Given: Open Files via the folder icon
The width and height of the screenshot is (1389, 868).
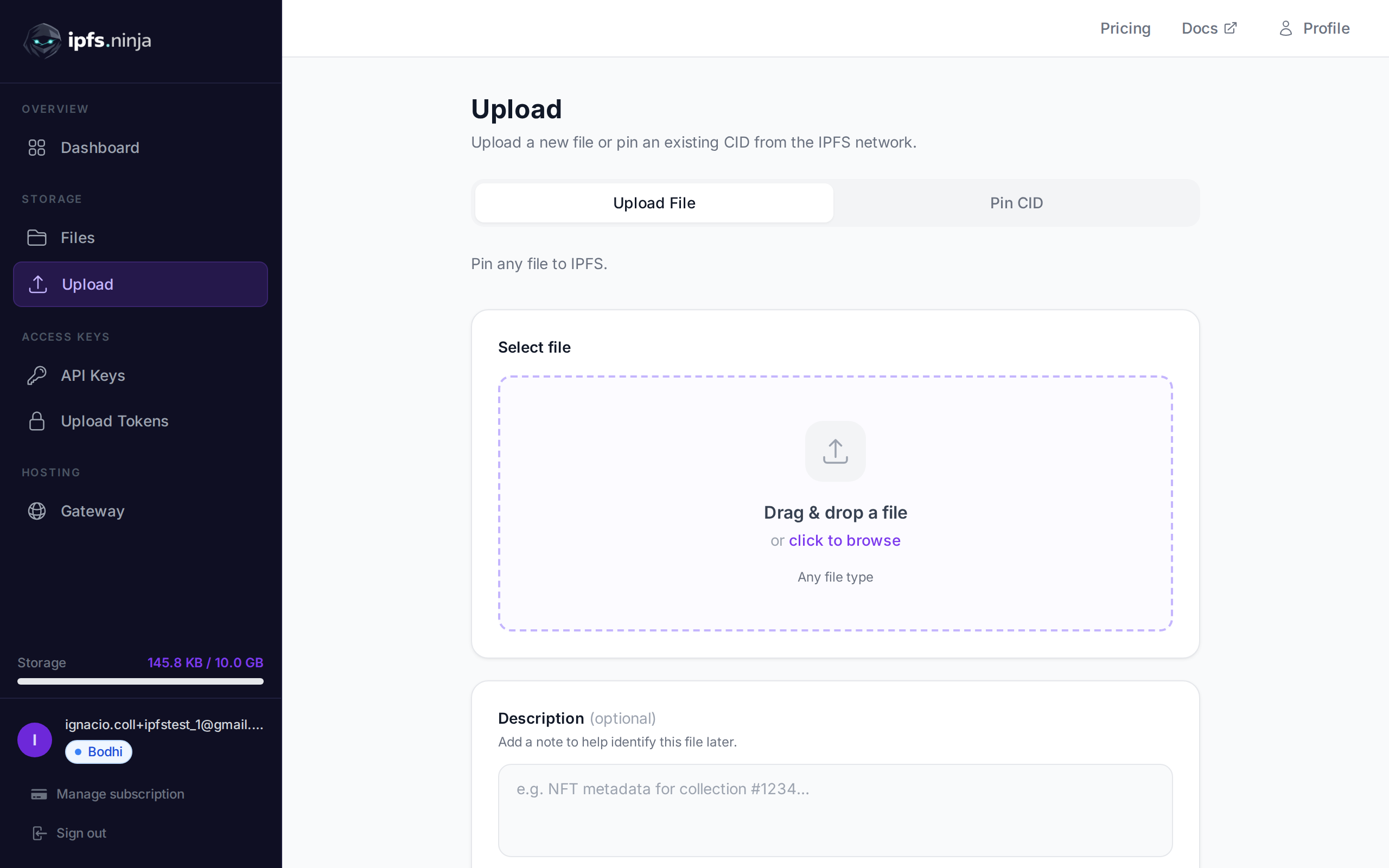Looking at the screenshot, I should click(37, 237).
